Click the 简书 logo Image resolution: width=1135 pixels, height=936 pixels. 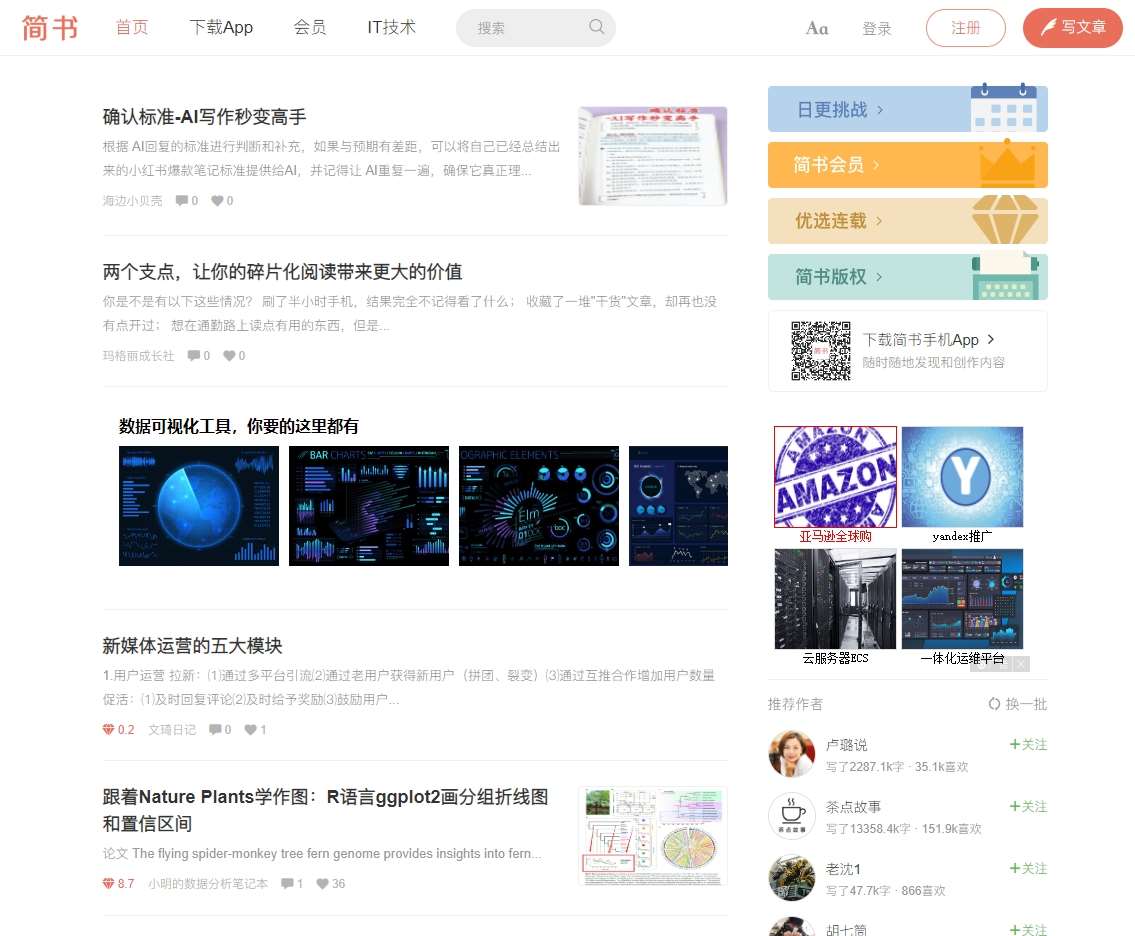pyautogui.click(x=50, y=28)
